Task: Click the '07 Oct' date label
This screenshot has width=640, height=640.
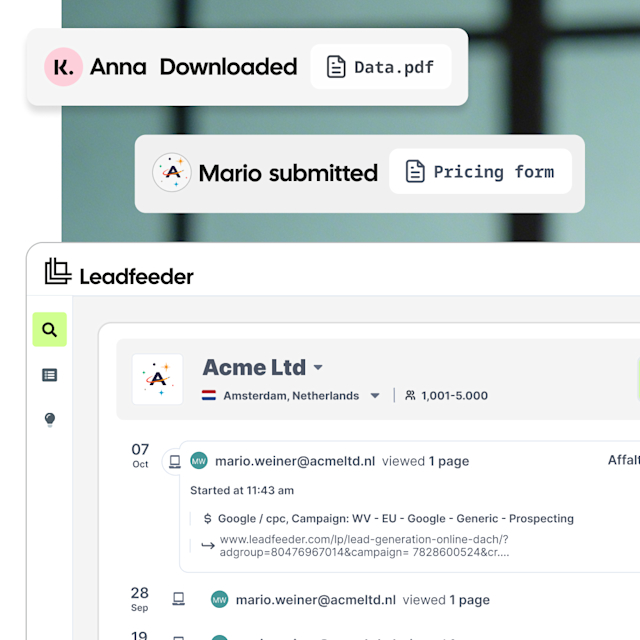Action: (x=140, y=455)
